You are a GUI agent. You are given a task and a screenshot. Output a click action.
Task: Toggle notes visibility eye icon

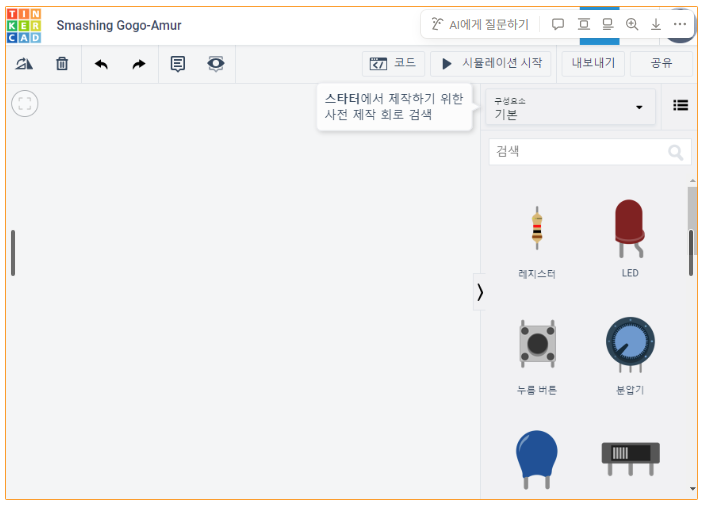coord(216,64)
